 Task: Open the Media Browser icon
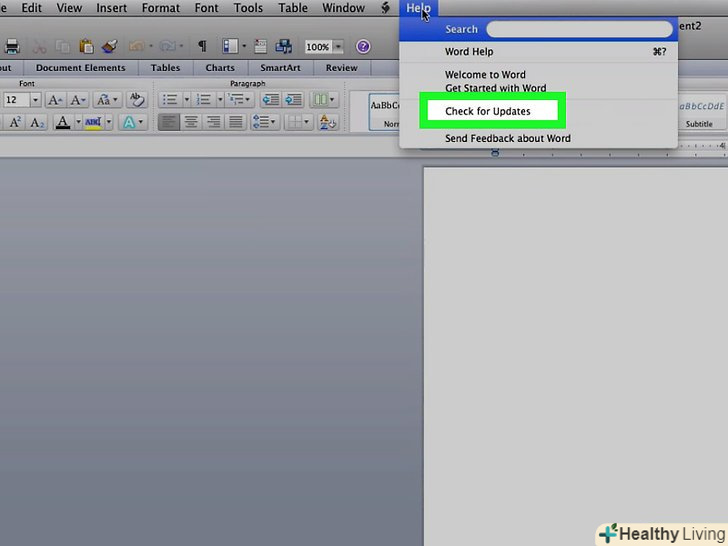pyautogui.click(x=284, y=46)
